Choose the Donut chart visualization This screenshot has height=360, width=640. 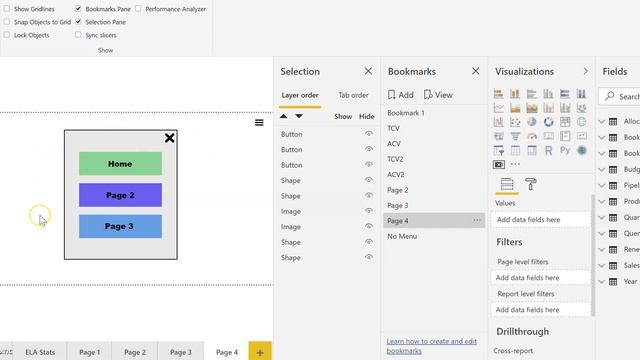point(548,122)
